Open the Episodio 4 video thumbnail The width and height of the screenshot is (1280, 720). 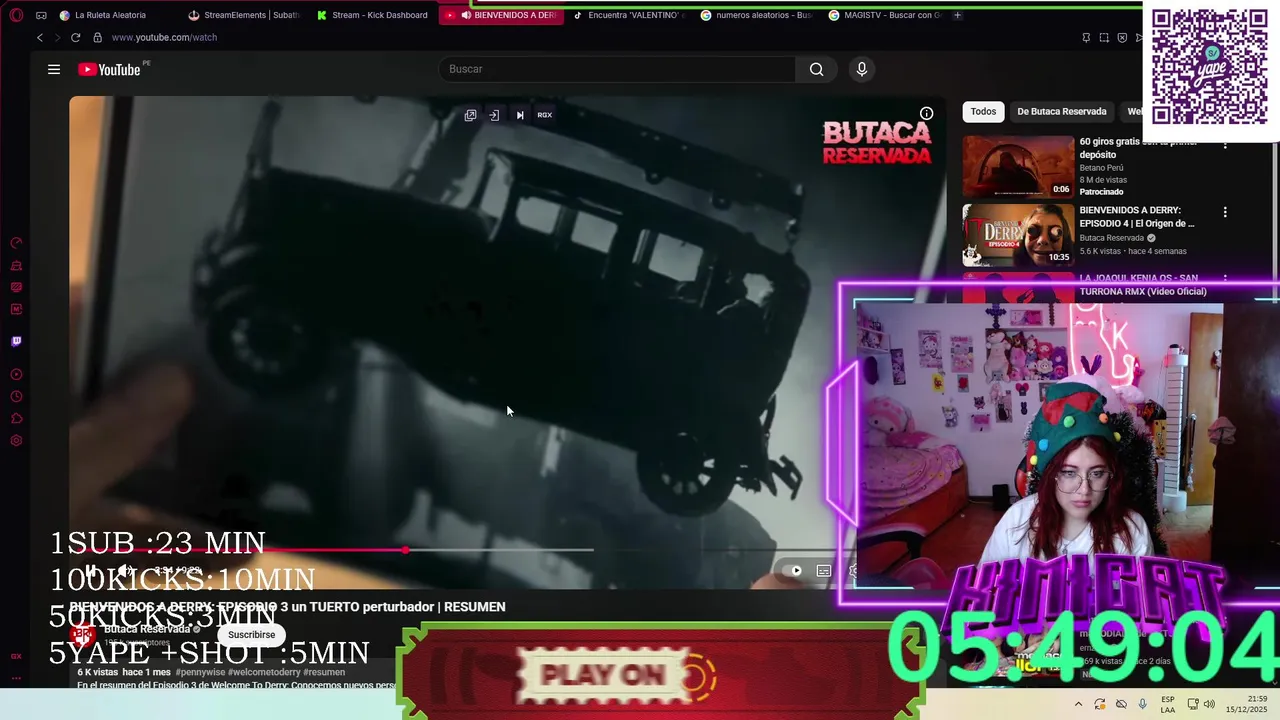(x=1018, y=235)
